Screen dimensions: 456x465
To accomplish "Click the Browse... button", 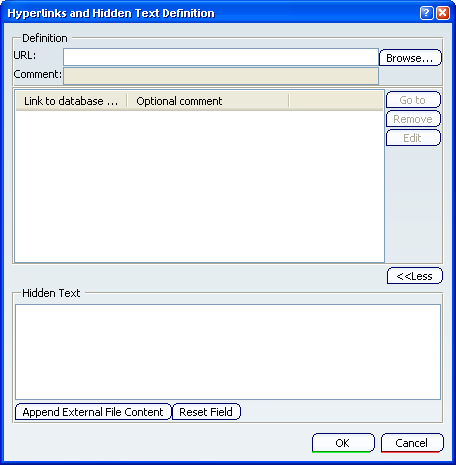I will click(x=410, y=58).
